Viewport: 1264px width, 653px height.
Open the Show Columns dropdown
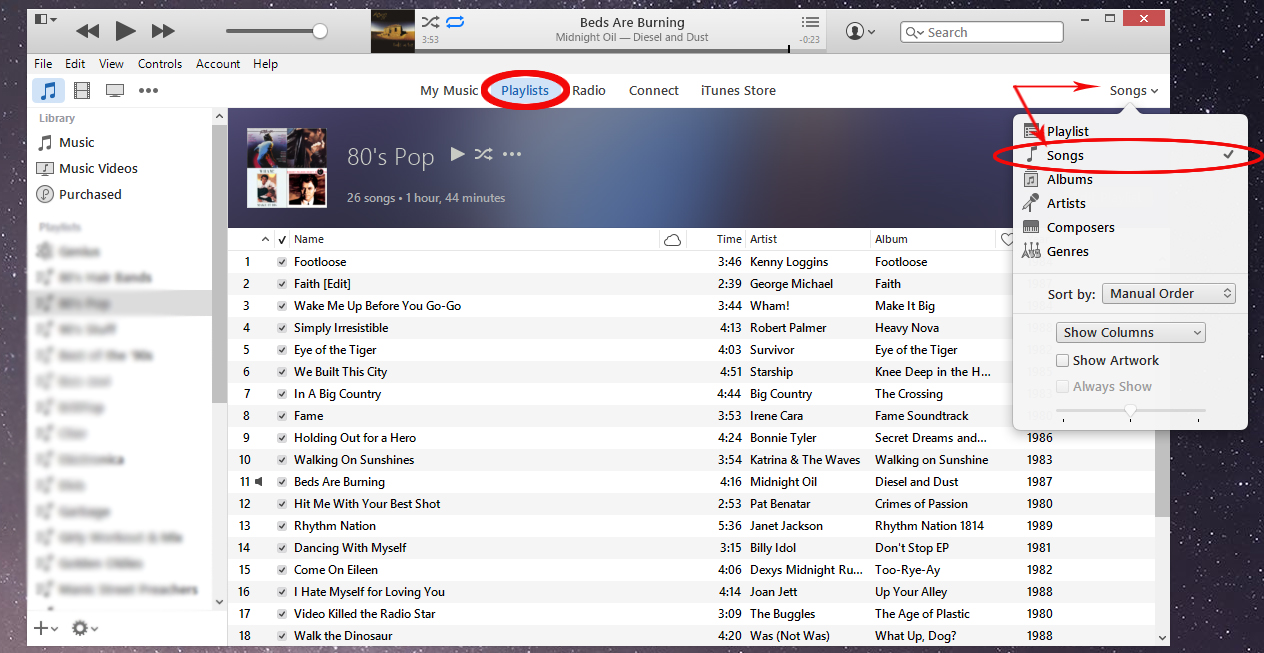click(x=1131, y=332)
